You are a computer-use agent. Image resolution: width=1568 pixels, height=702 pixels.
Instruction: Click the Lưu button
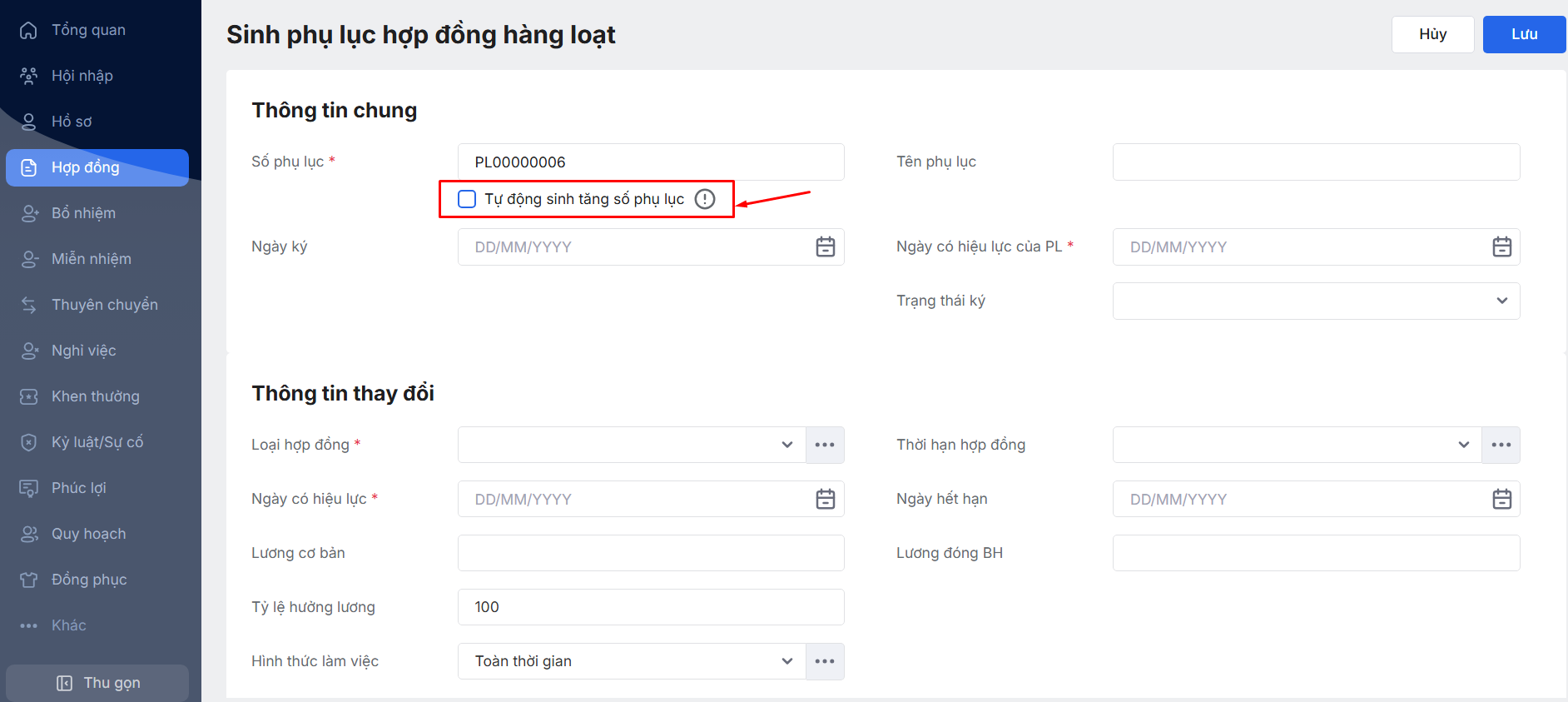point(1524,34)
